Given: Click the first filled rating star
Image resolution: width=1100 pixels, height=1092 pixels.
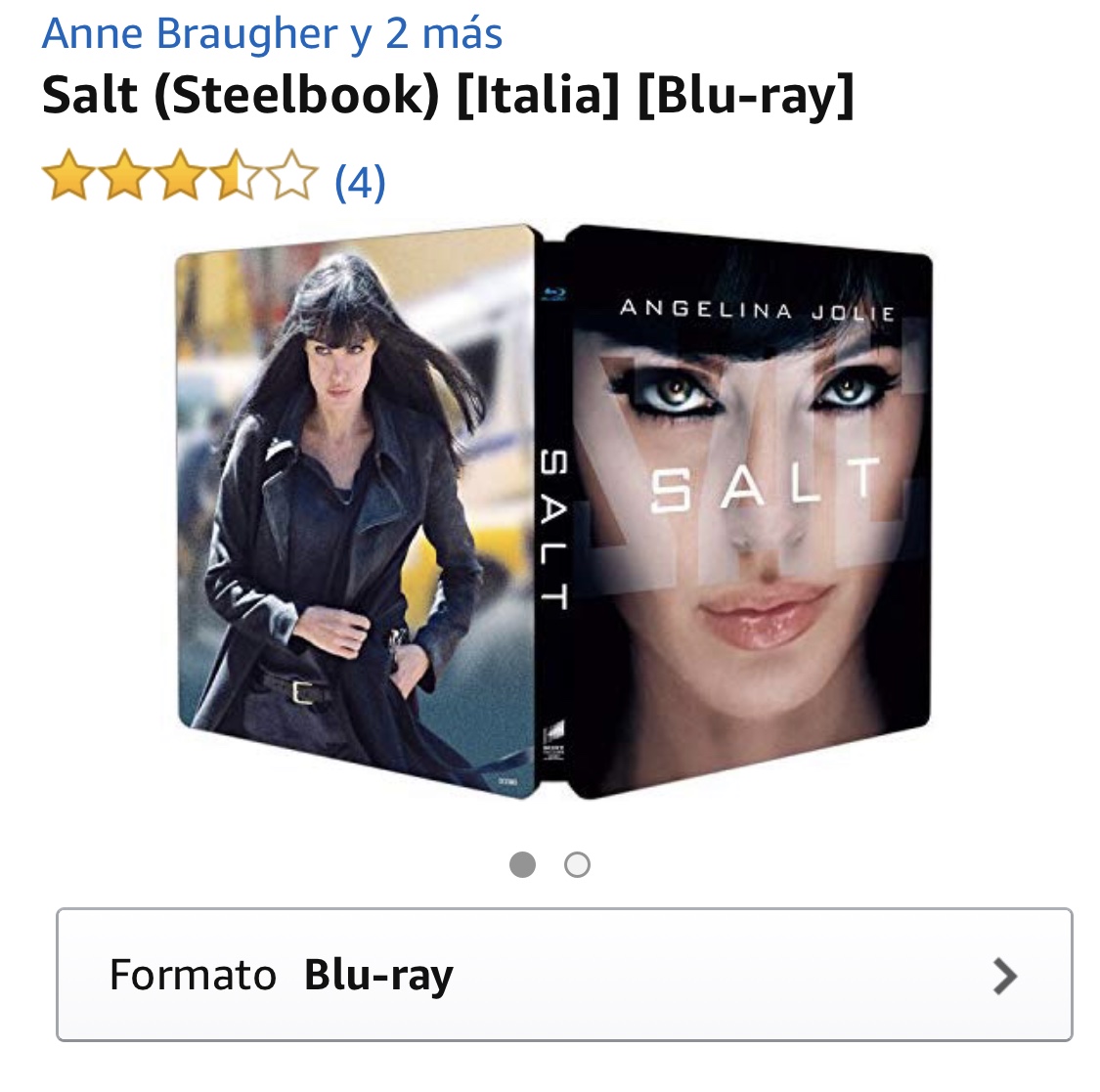Looking at the screenshot, I should [x=68, y=175].
